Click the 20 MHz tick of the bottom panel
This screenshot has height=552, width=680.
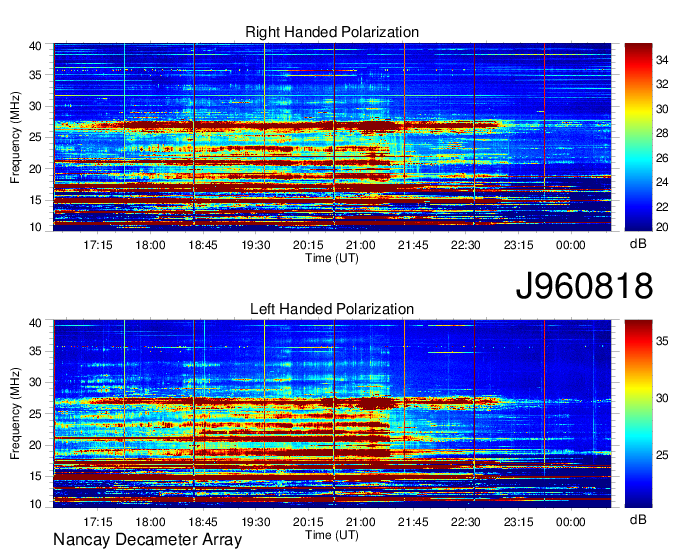35,445
